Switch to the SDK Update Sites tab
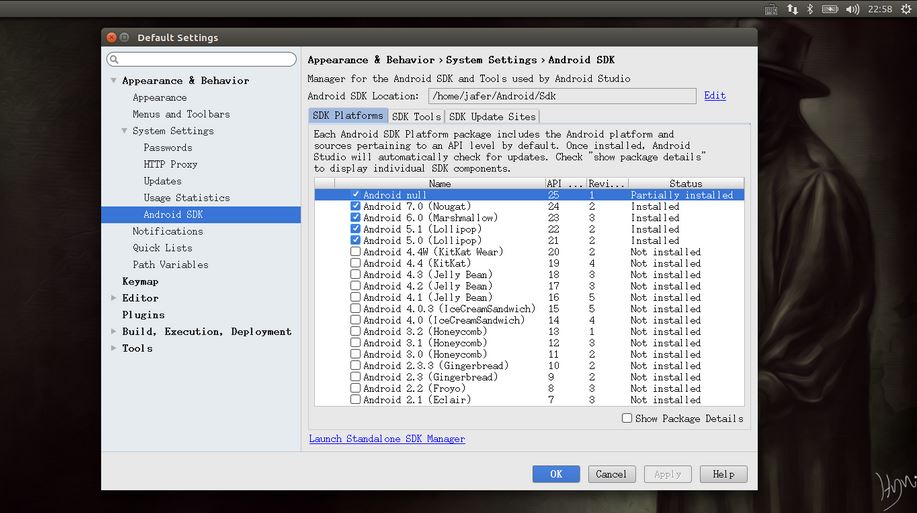This screenshot has width=917, height=513. pyautogui.click(x=492, y=116)
